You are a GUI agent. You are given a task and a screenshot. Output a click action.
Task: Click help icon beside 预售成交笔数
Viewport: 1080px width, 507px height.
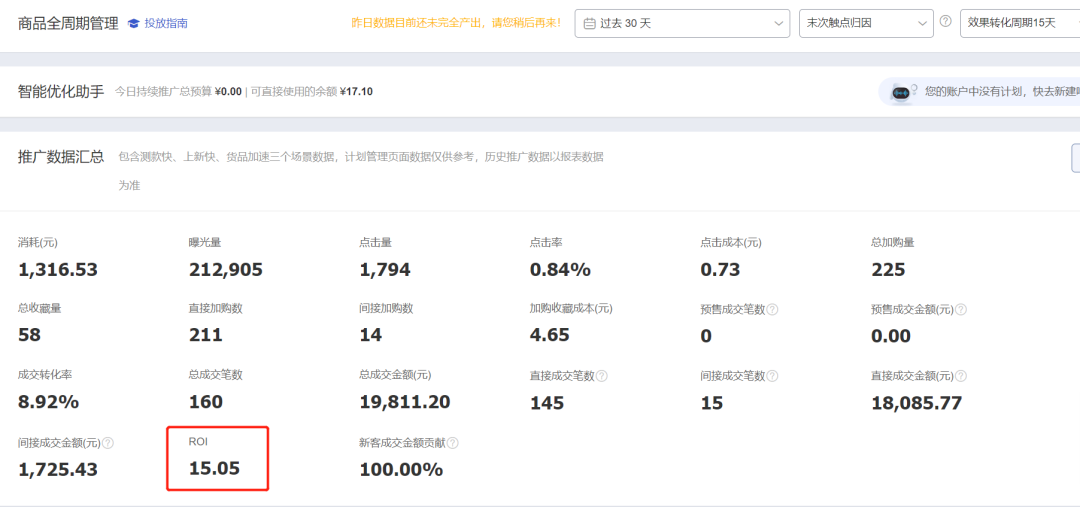(772, 310)
